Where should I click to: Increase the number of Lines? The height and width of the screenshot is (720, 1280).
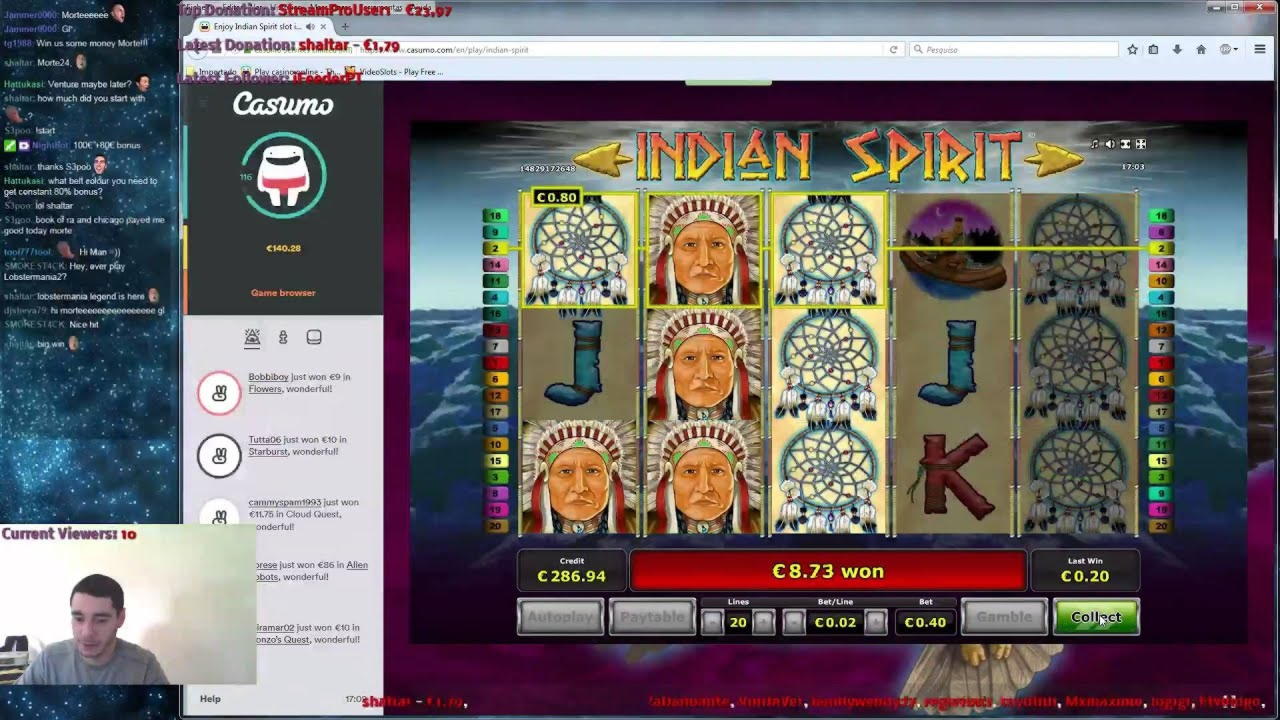763,623
